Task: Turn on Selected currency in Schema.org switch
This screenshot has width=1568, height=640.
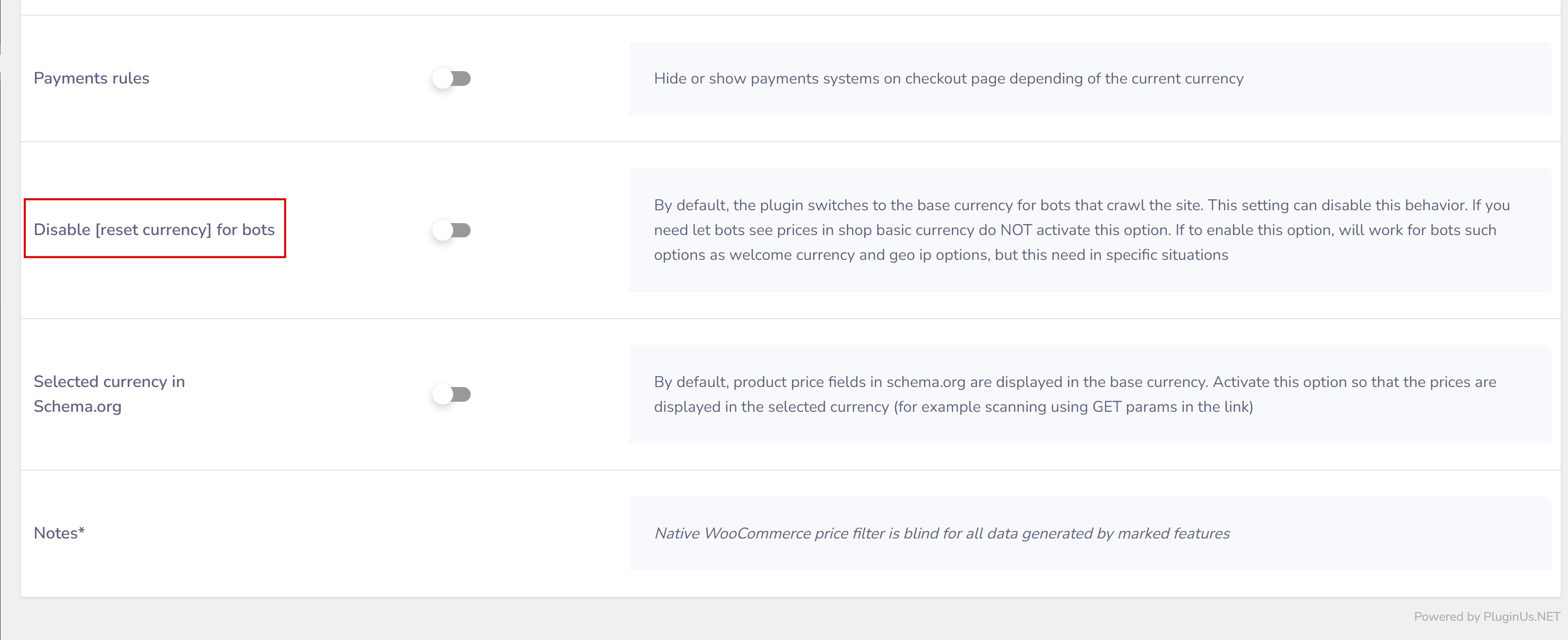Action: point(452,394)
